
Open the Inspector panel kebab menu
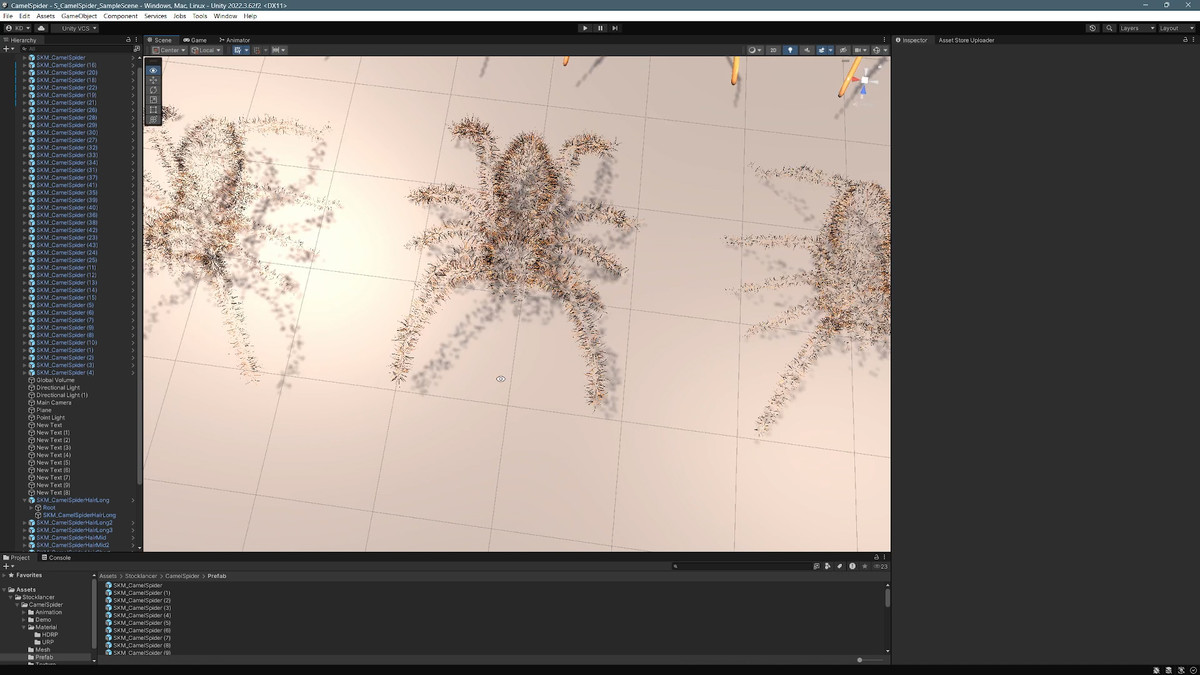point(1193,40)
